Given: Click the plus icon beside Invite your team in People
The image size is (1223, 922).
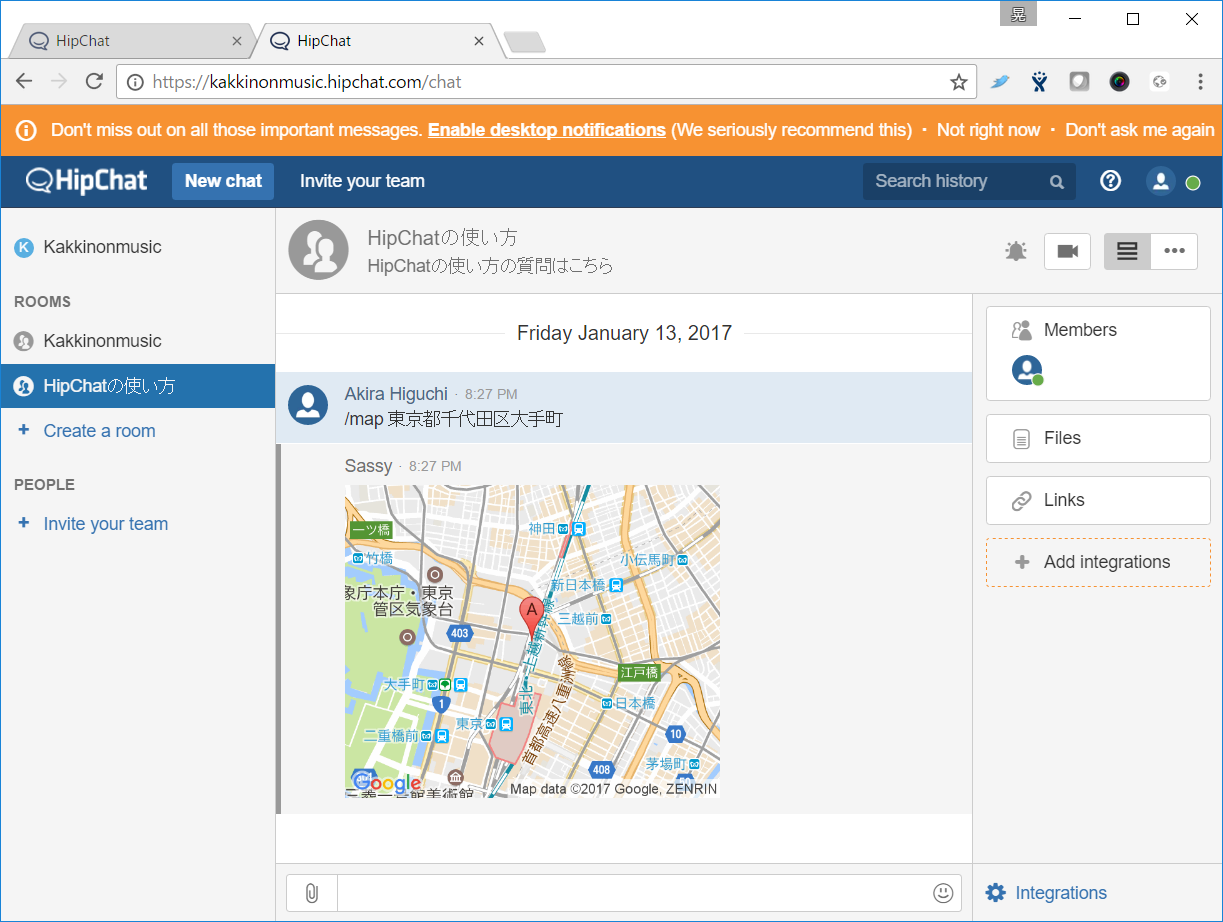Looking at the screenshot, I should [24, 523].
